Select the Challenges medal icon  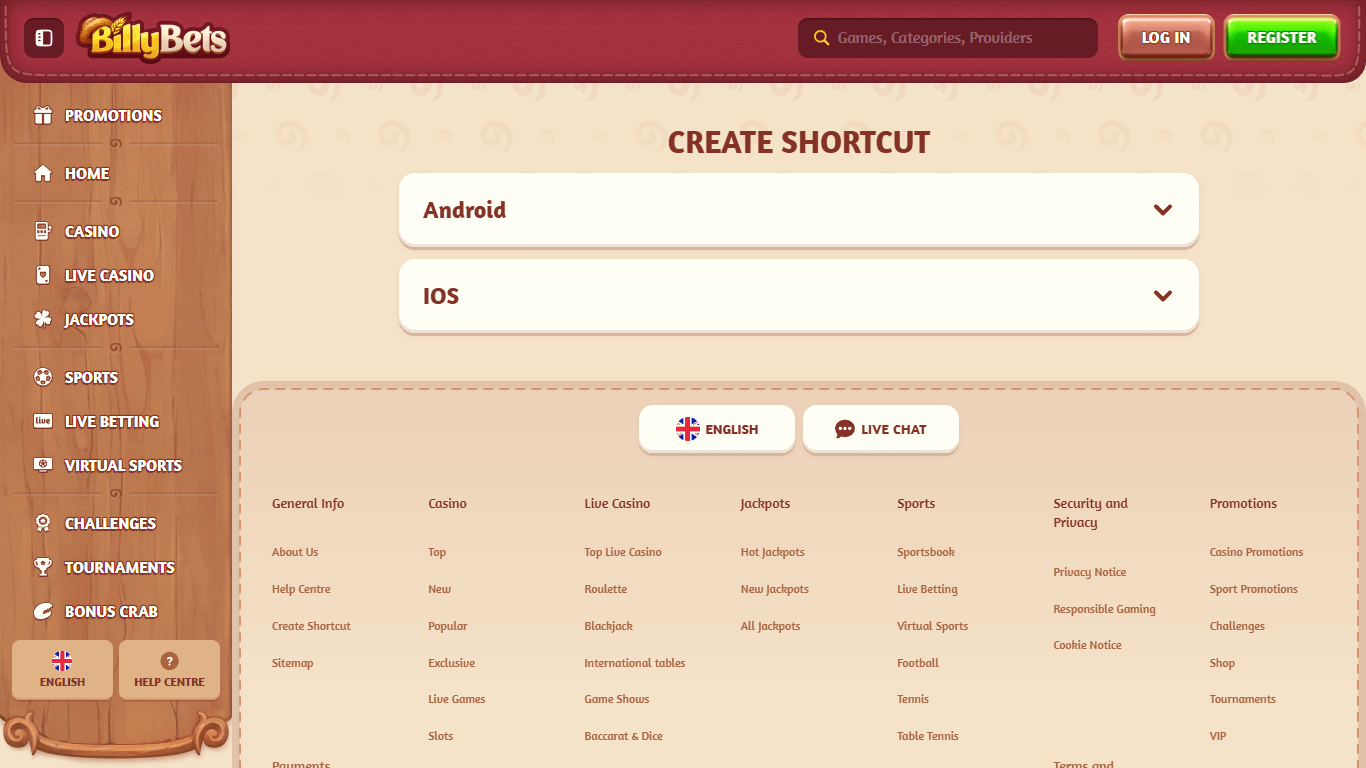point(42,523)
